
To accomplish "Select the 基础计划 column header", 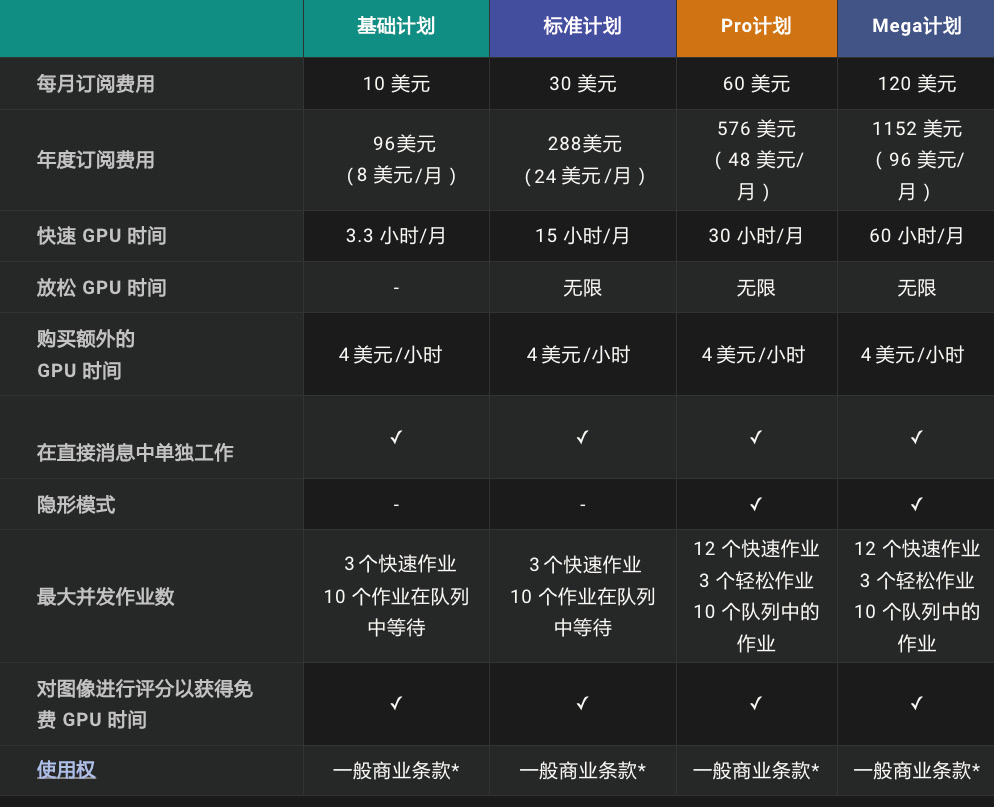I will [x=396, y=27].
